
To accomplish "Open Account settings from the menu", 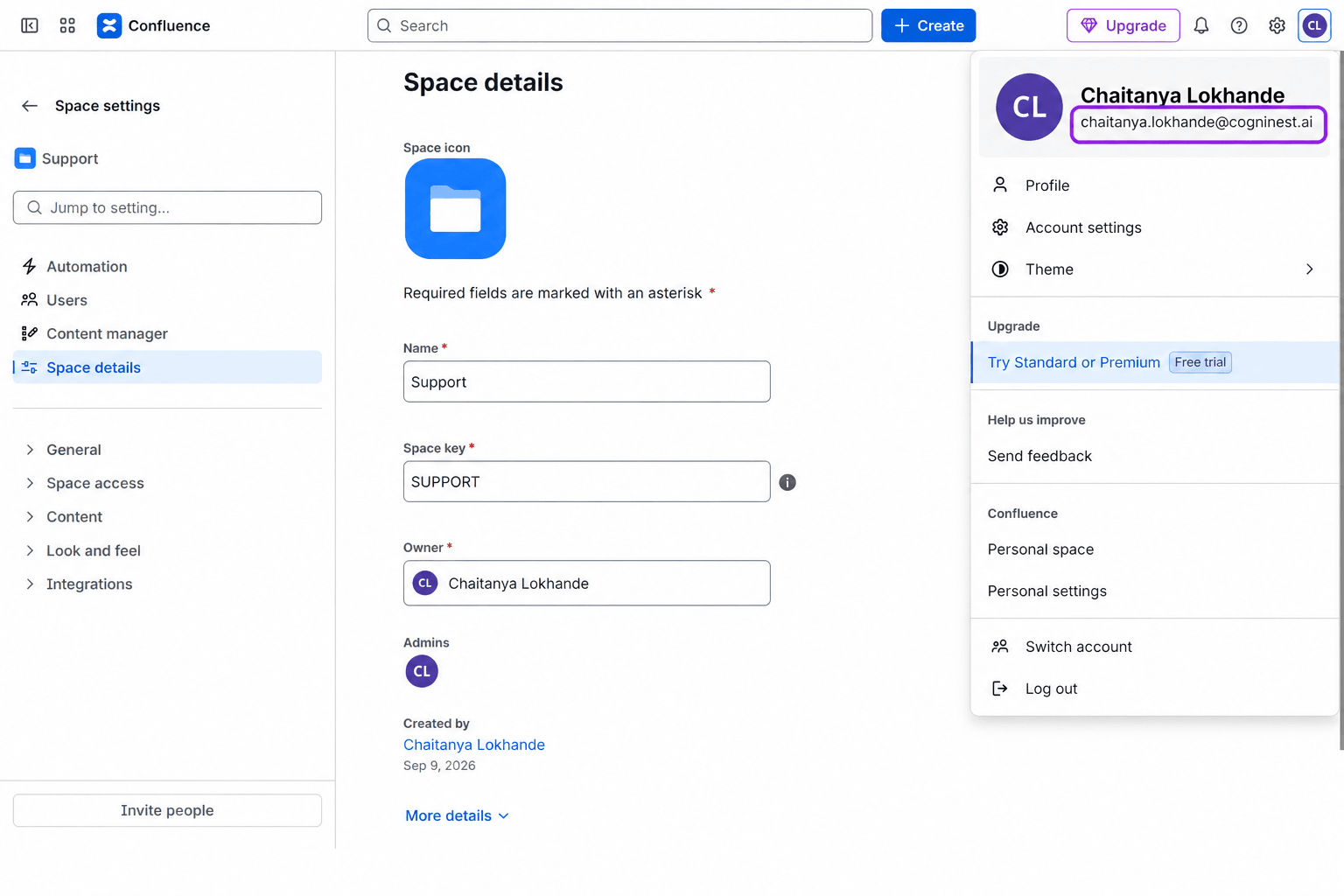I will click(x=1155, y=227).
